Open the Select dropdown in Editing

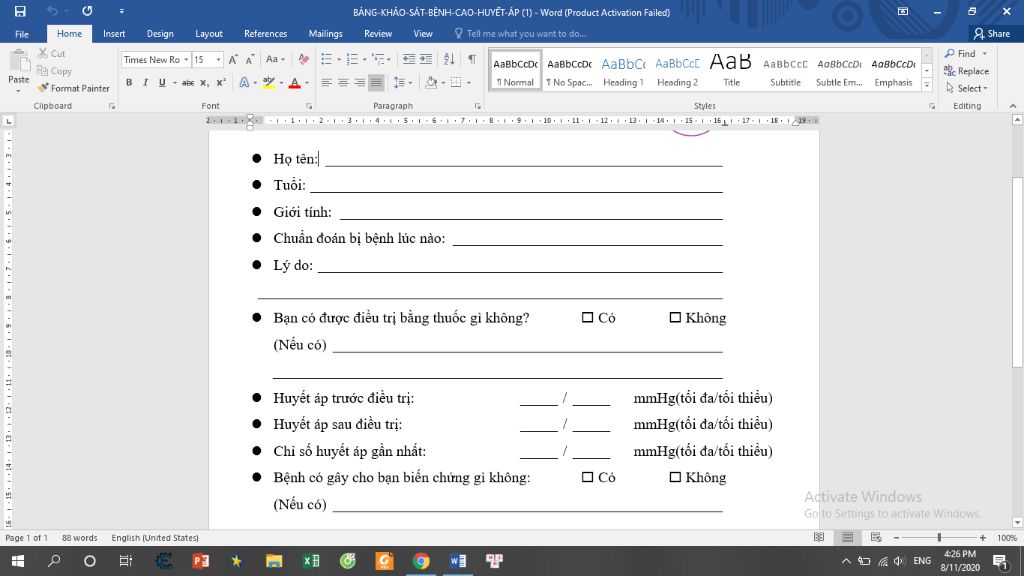967,88
